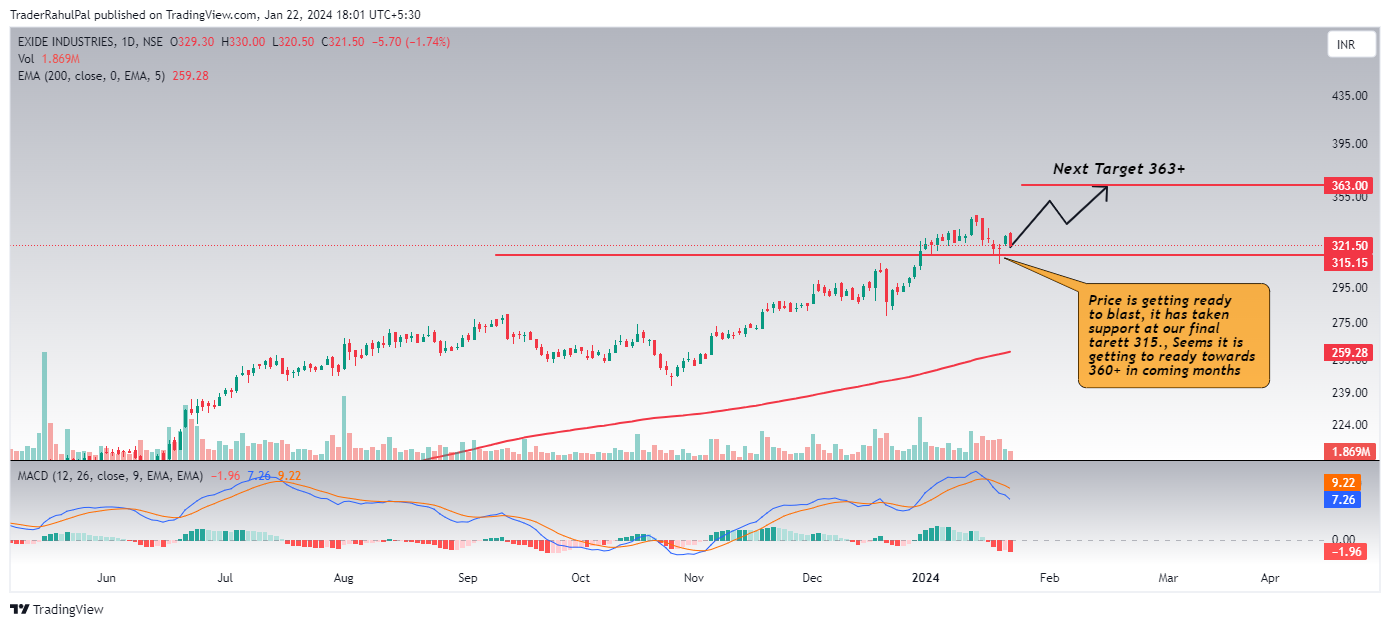The image size is (1390, 627).
Task: Click the Nov label on the time axis
Action: (694, 578)
